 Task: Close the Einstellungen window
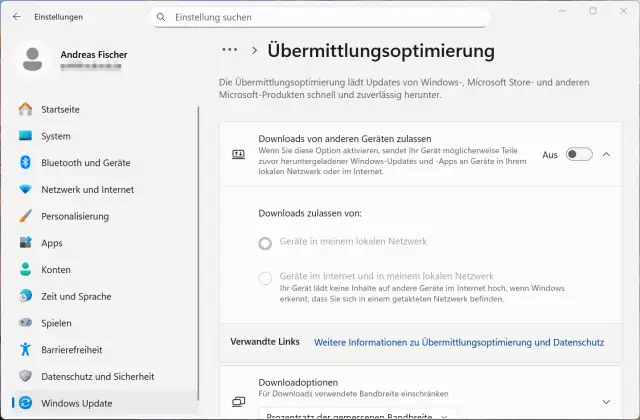click(624, 11)
